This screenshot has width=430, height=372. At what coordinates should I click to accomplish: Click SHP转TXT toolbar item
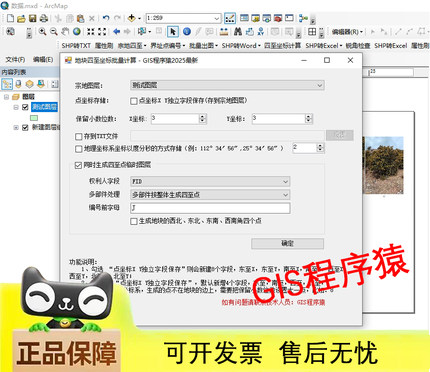76,46
